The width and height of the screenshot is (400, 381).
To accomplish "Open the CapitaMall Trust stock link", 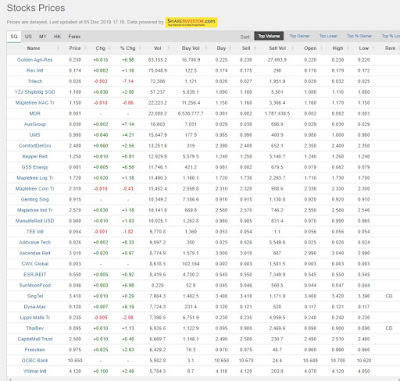I will point(35,339).
